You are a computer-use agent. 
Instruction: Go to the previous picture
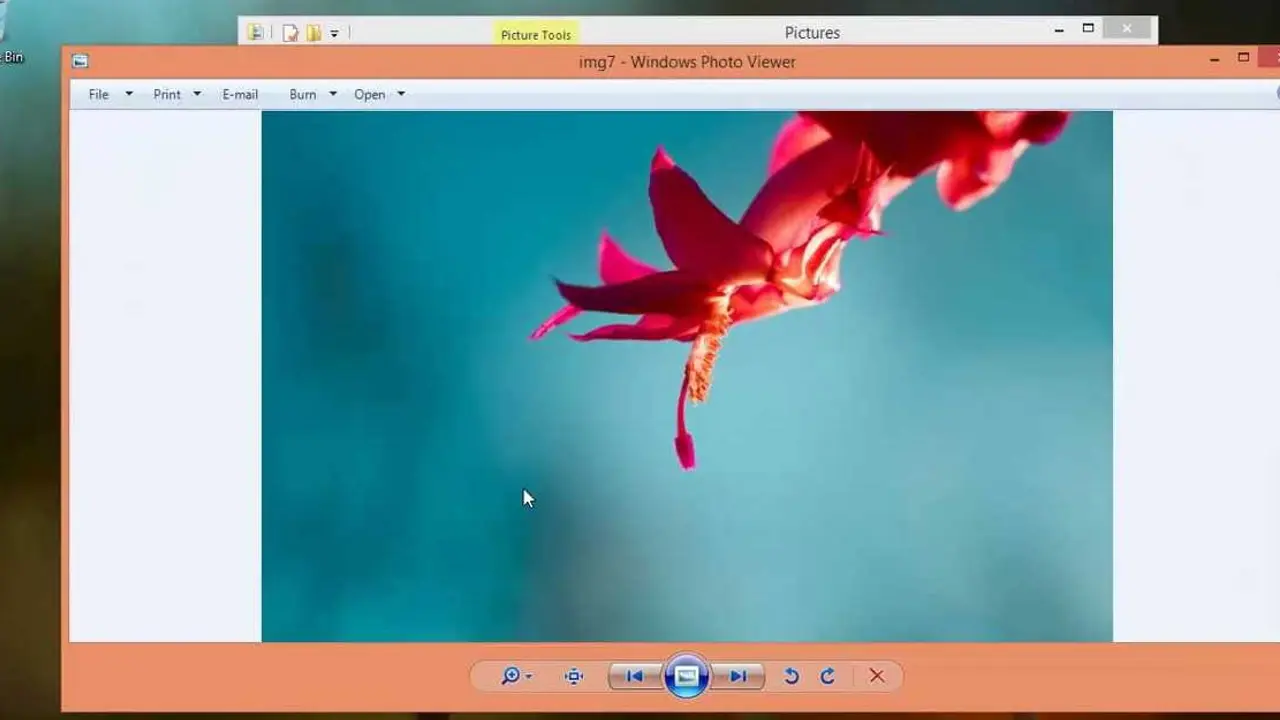634,677
